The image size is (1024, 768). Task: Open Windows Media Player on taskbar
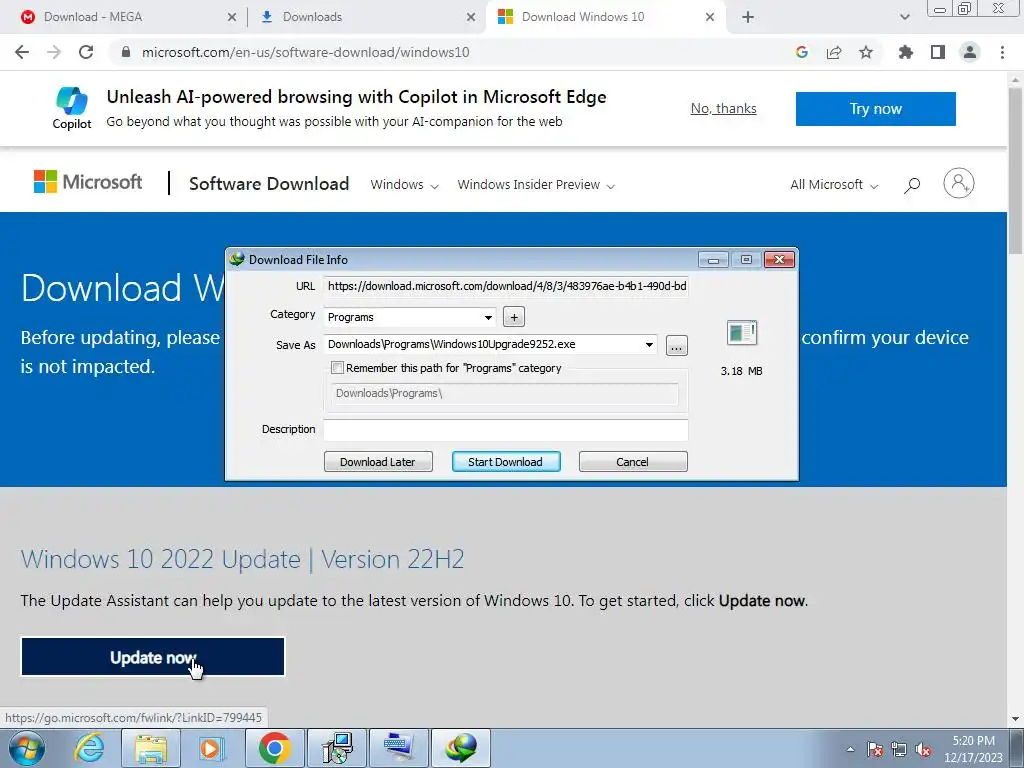[x=212, y=748]
